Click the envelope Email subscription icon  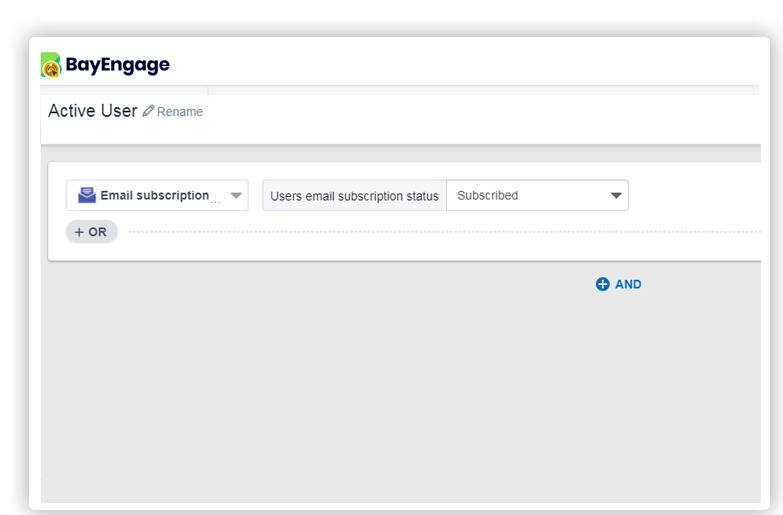[87, 195]
